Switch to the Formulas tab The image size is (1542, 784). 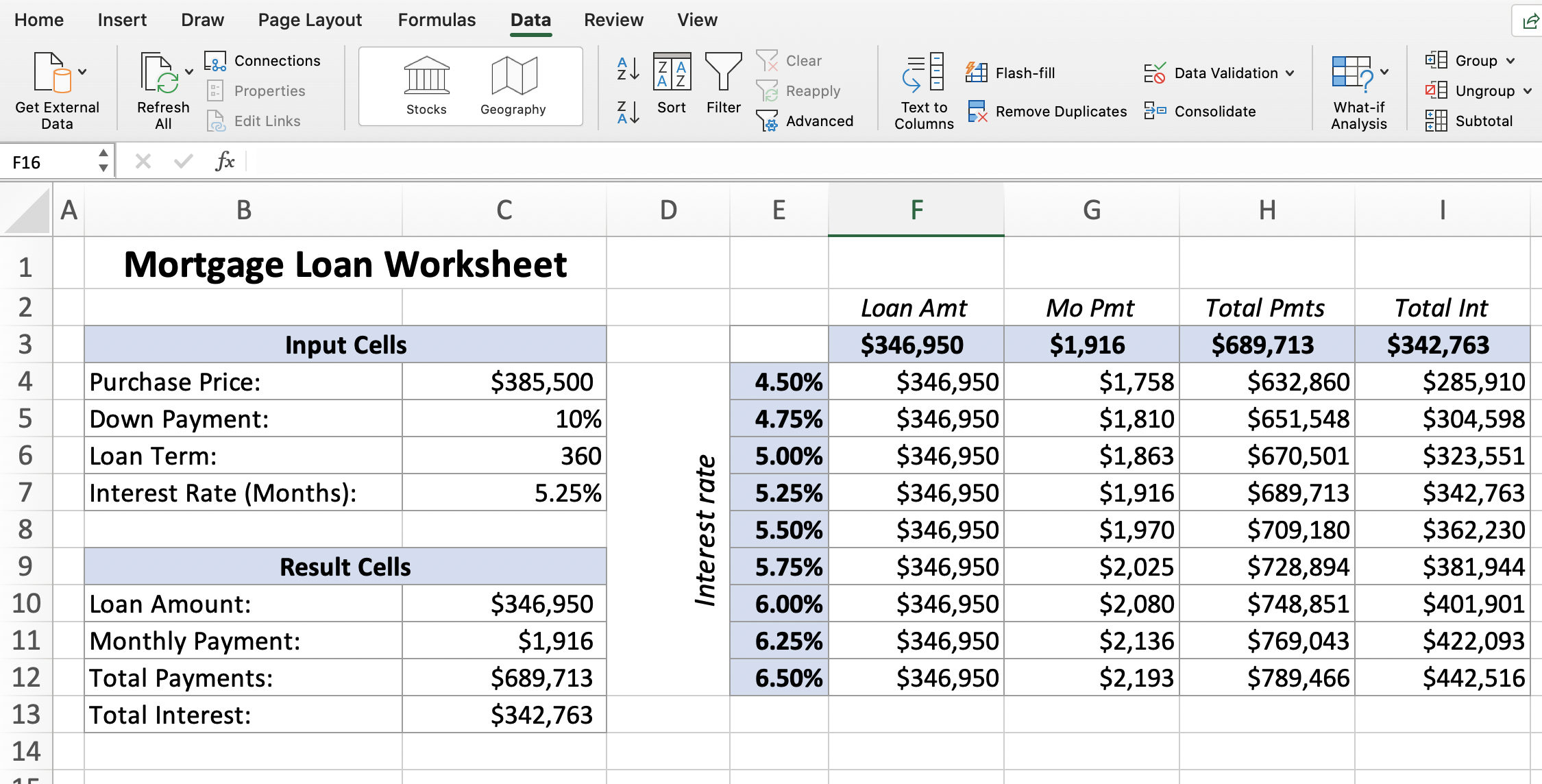pos(437,20)
